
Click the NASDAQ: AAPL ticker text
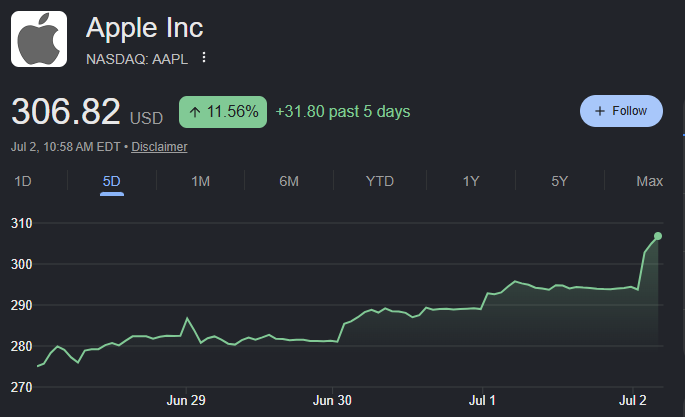pyautogui.click(x=137, y=59)
